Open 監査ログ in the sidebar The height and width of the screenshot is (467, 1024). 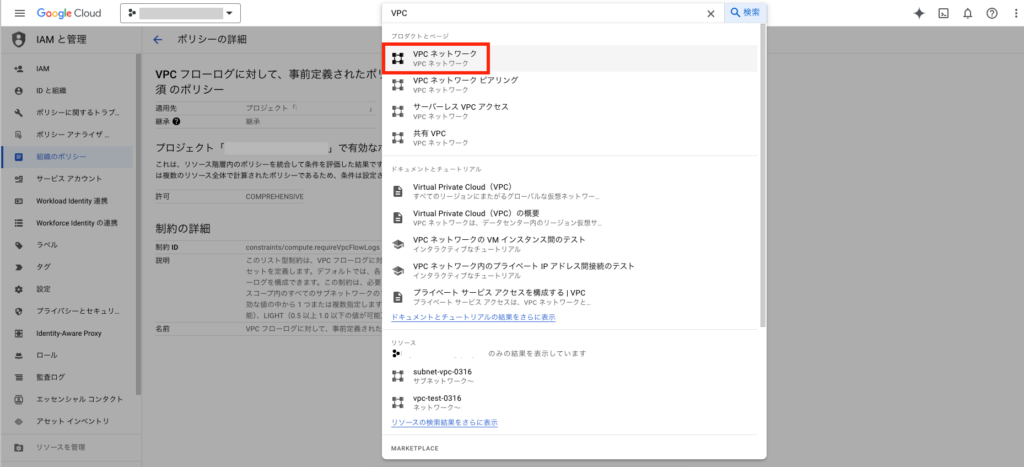click(x=69, y=377)
